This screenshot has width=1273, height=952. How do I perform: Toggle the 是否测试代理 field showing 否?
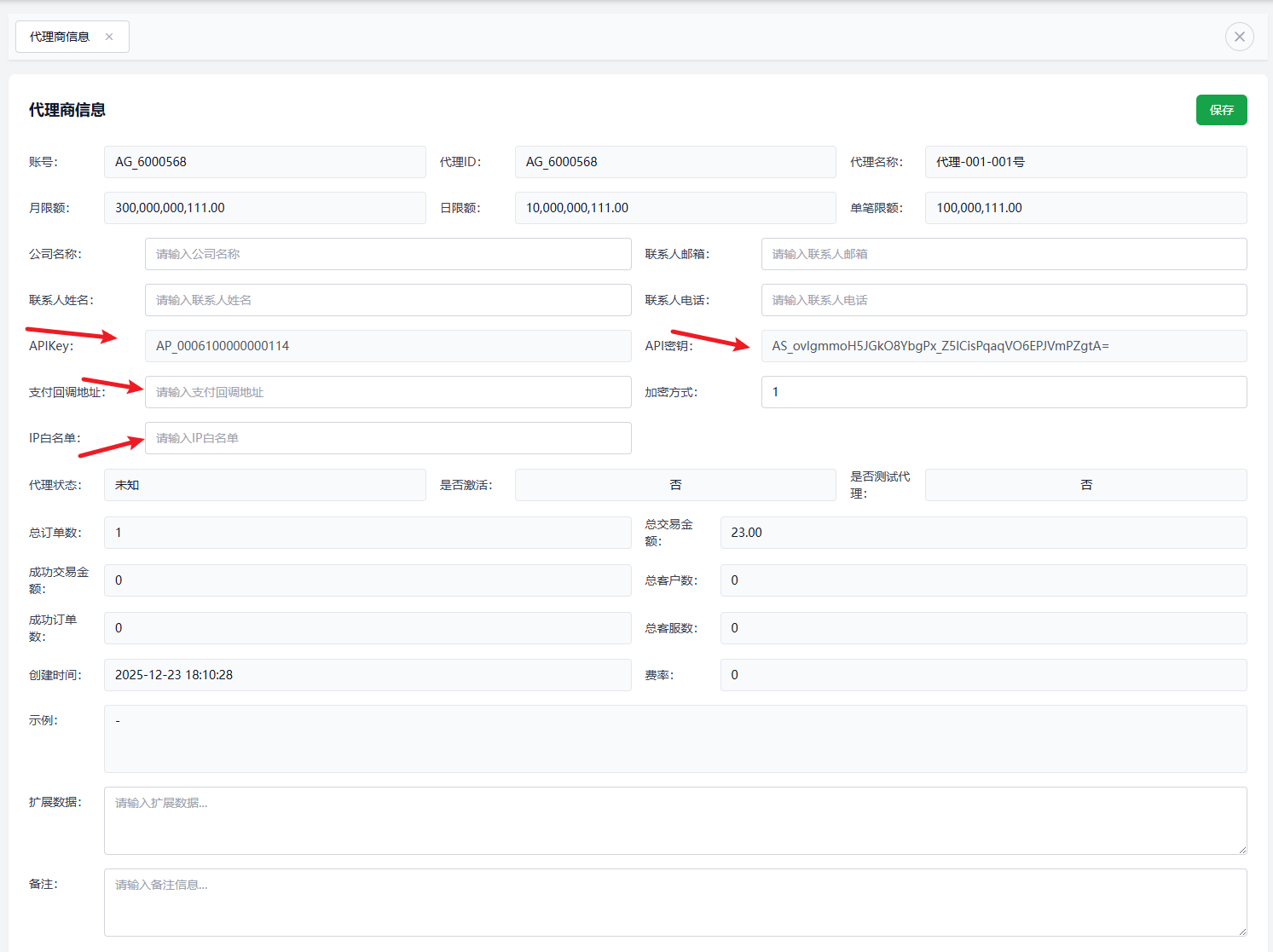[1085, 485]
